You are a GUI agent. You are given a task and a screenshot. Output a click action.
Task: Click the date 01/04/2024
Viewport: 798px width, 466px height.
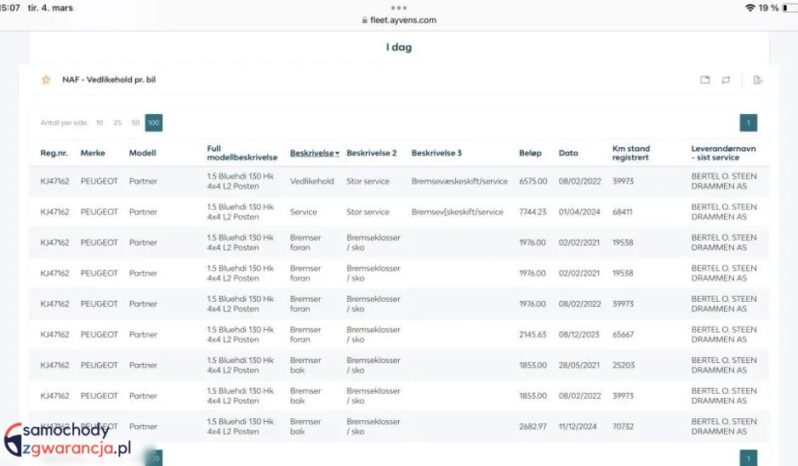pos(579,212)
